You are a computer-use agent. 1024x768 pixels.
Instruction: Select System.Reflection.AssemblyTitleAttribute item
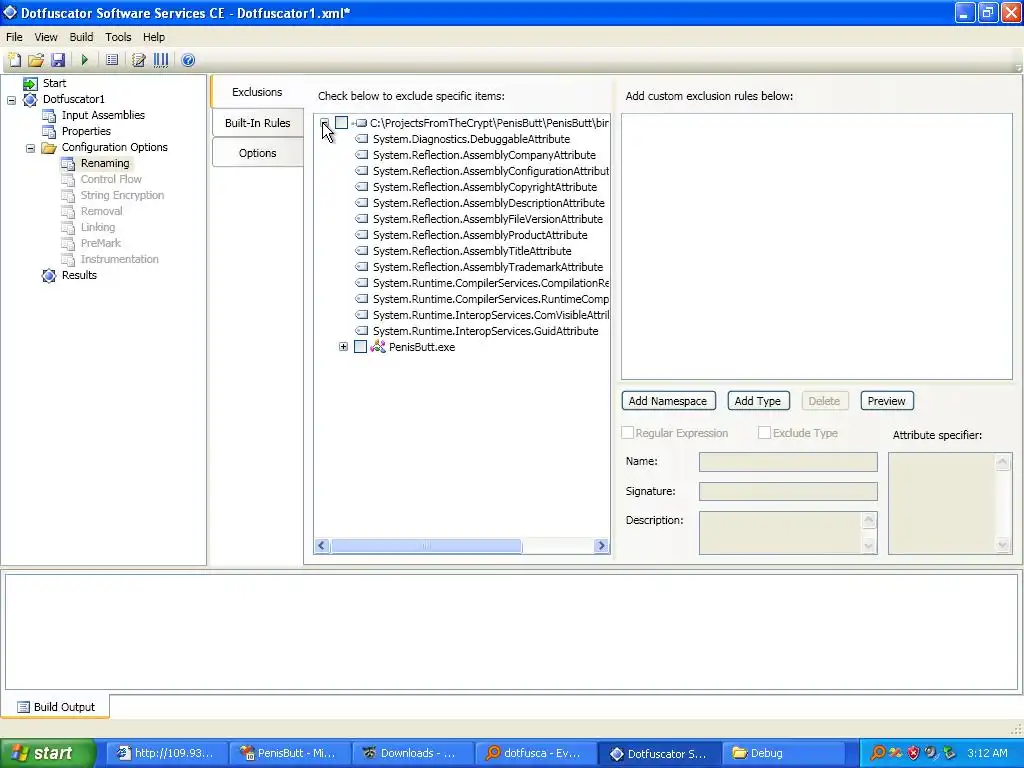(472, 251)
